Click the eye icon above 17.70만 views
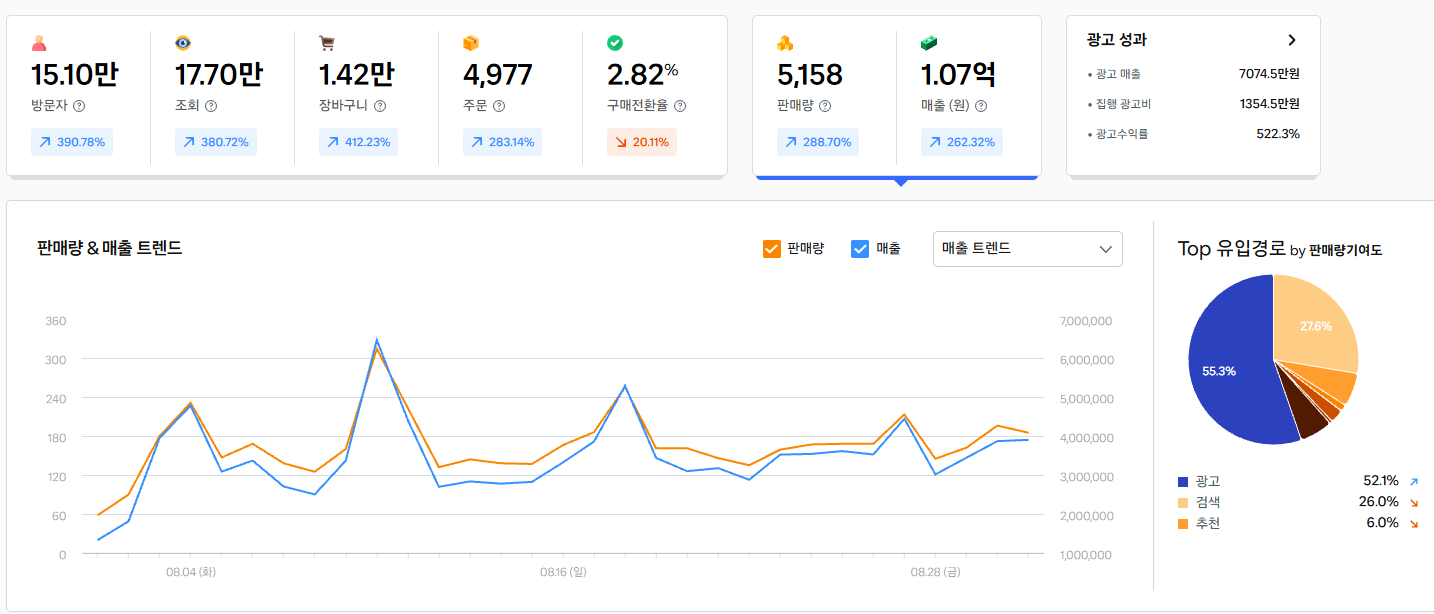The image size is (1434, 614). (x=183, y=43)
